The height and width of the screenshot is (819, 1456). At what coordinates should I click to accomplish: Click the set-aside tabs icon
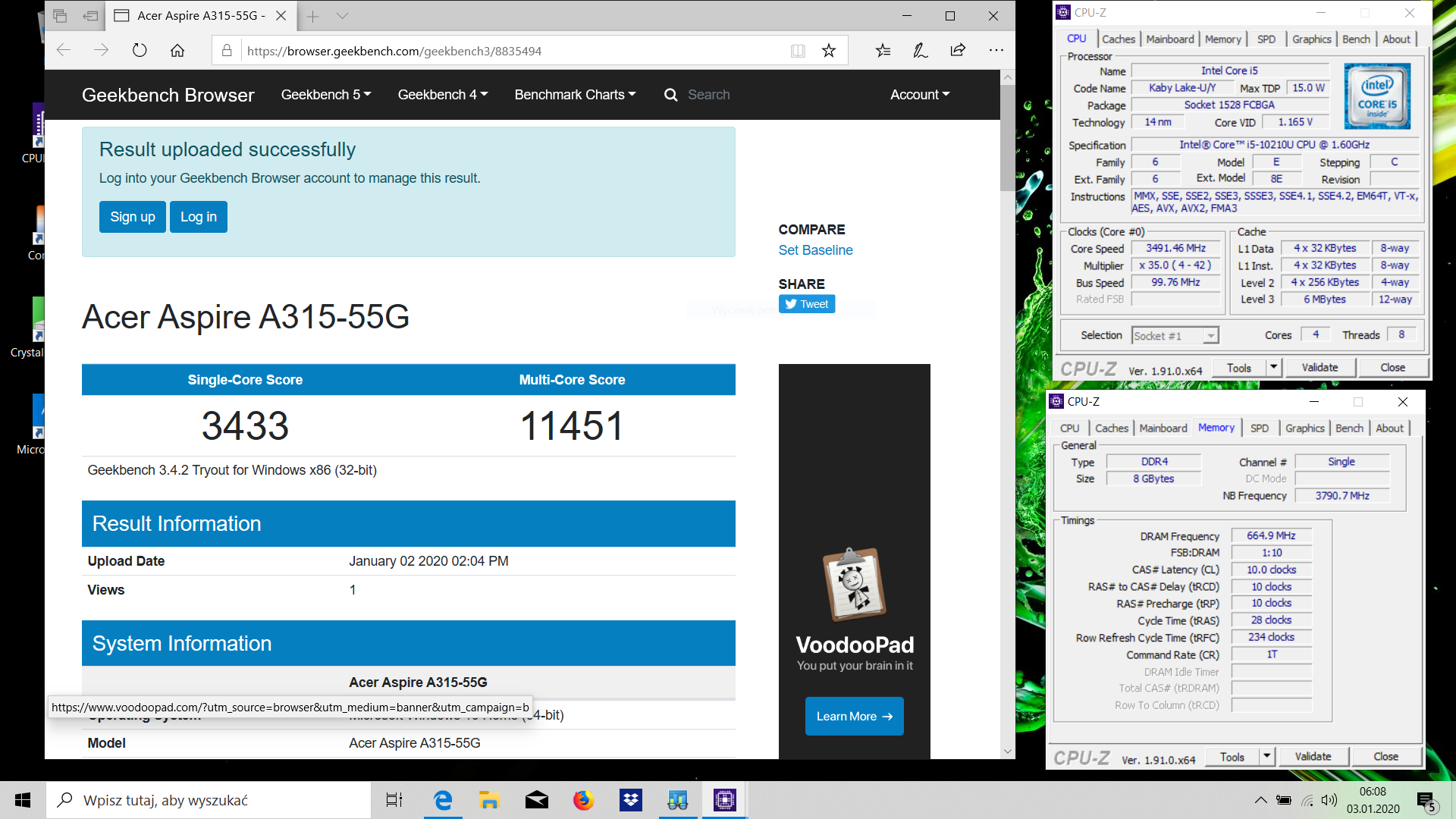click(x=61, y=16)
